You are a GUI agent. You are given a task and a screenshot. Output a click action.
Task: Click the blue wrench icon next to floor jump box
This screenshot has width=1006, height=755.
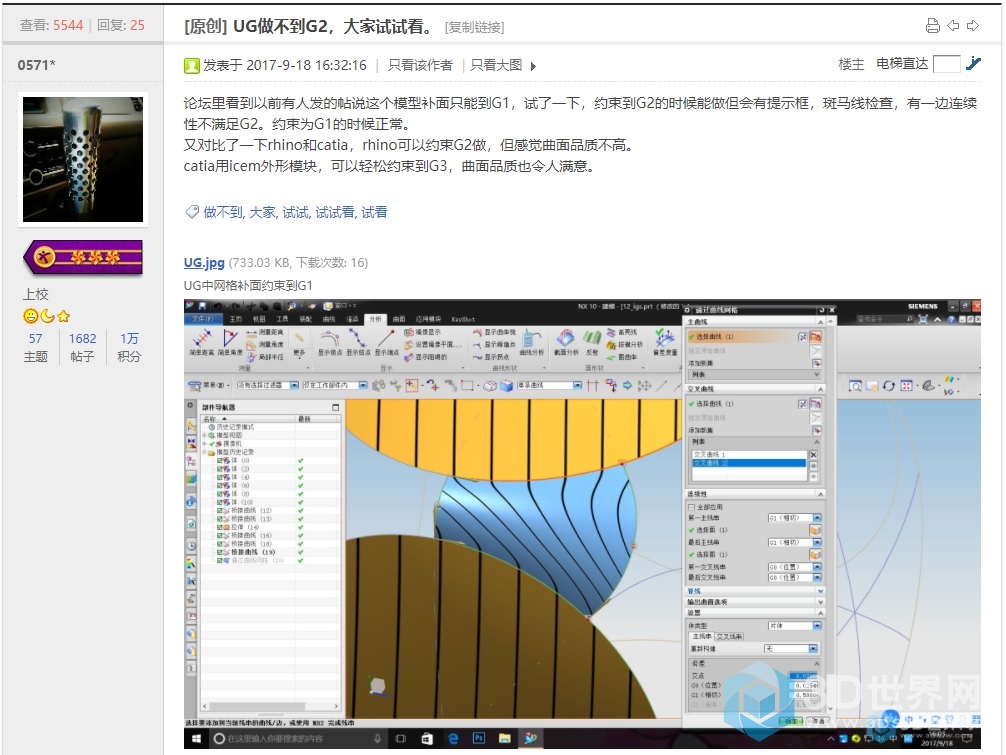(x=973, y=64)
